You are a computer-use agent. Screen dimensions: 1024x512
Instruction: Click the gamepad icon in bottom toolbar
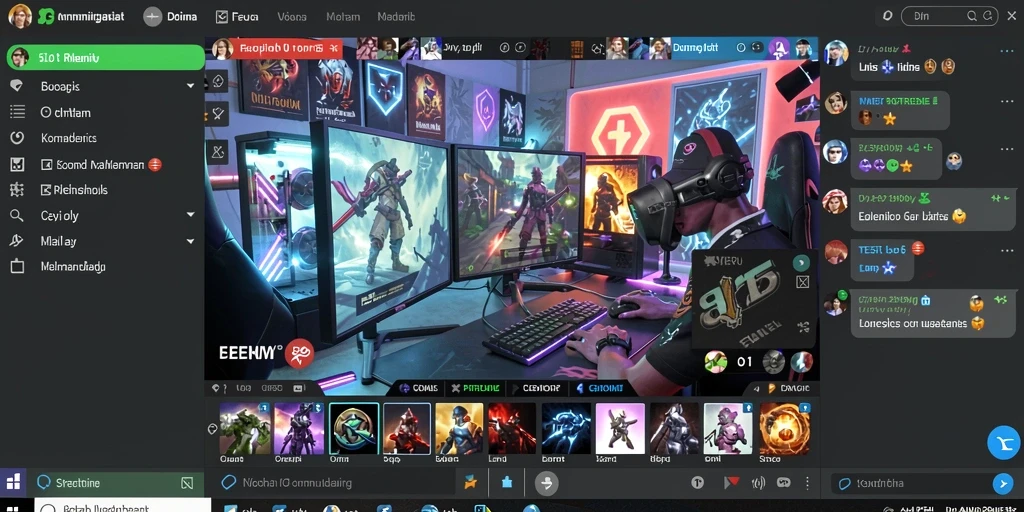click(x=782, y=483)
